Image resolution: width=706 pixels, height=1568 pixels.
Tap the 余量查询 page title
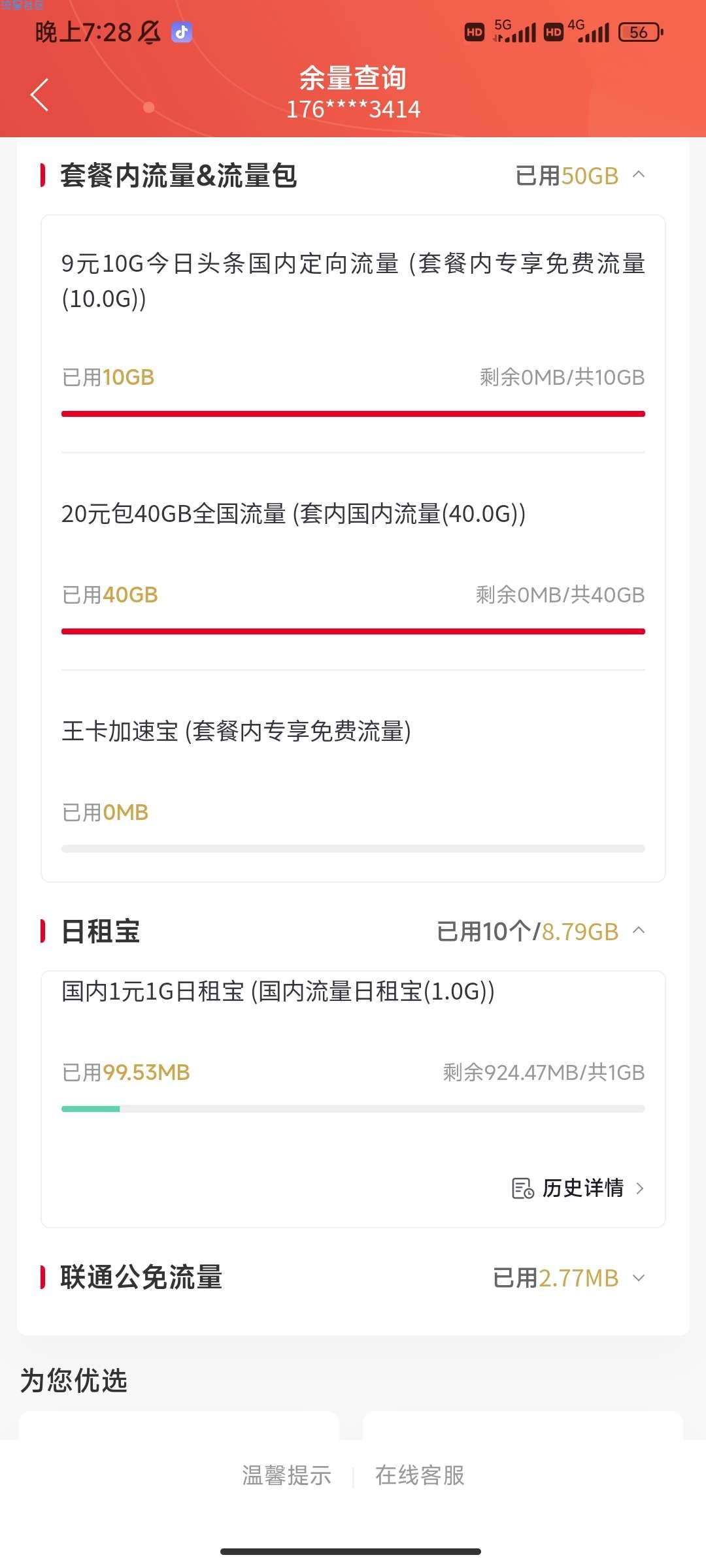tap(353, 78)
